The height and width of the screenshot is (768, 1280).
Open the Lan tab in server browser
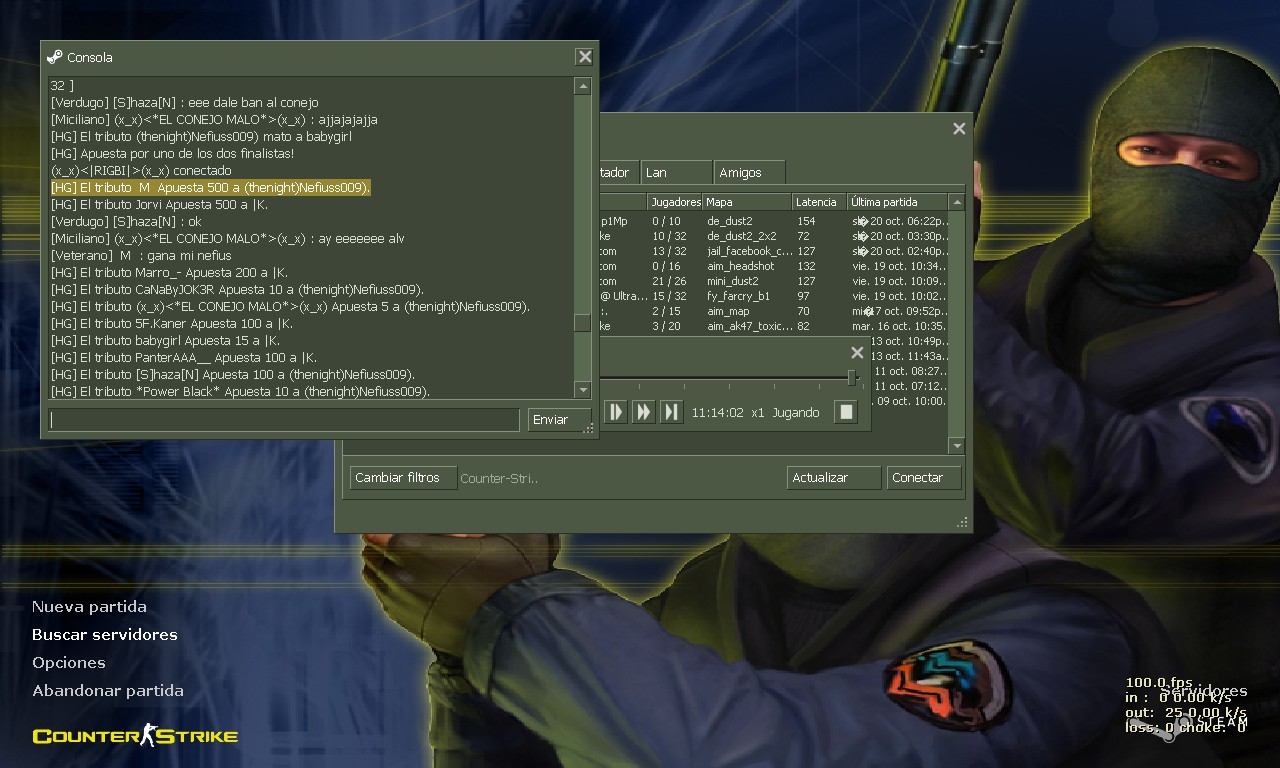point(677,173)
